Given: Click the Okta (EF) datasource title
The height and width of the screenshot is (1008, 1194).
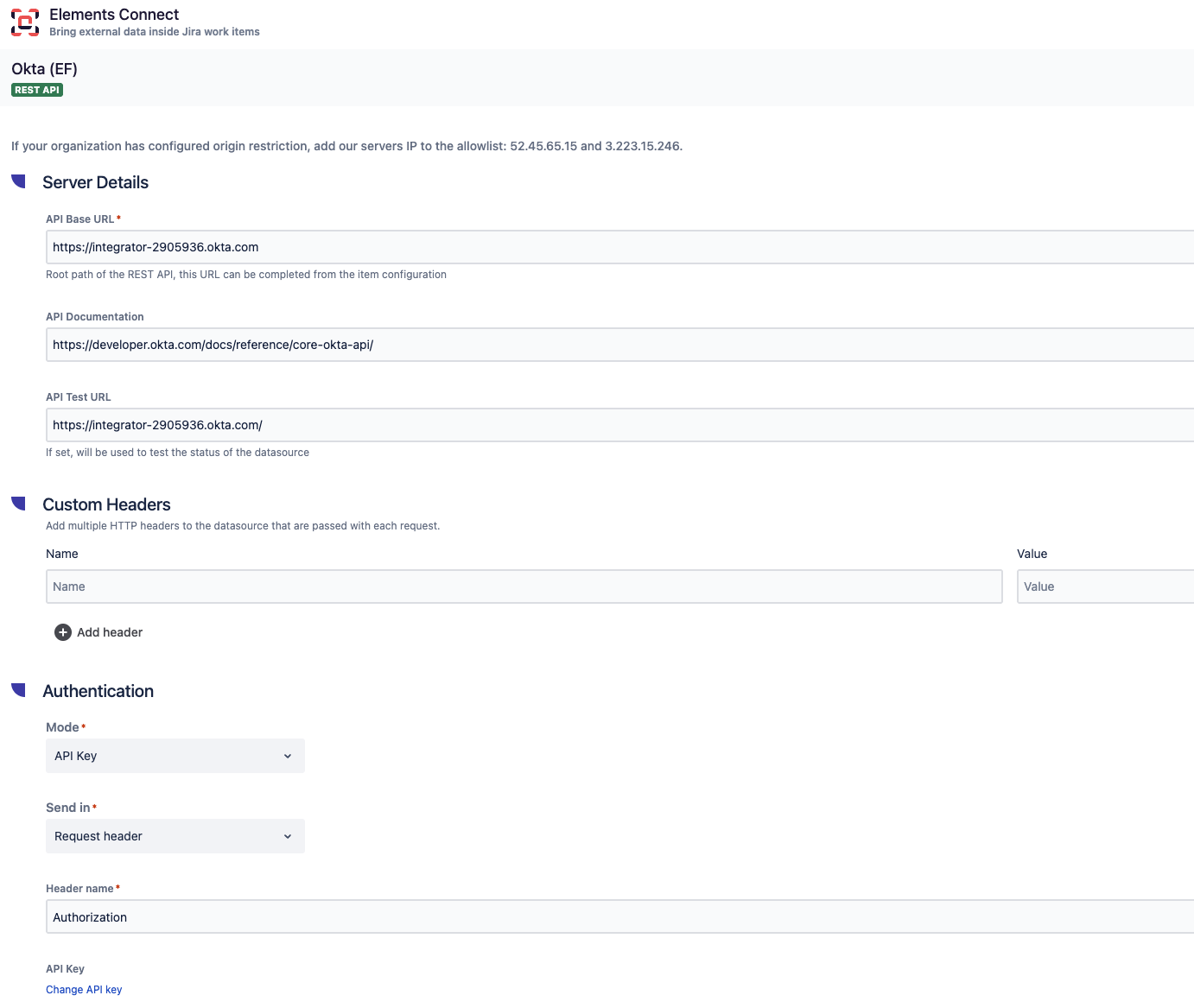Looking at the screenshot, I should (44, 69).
